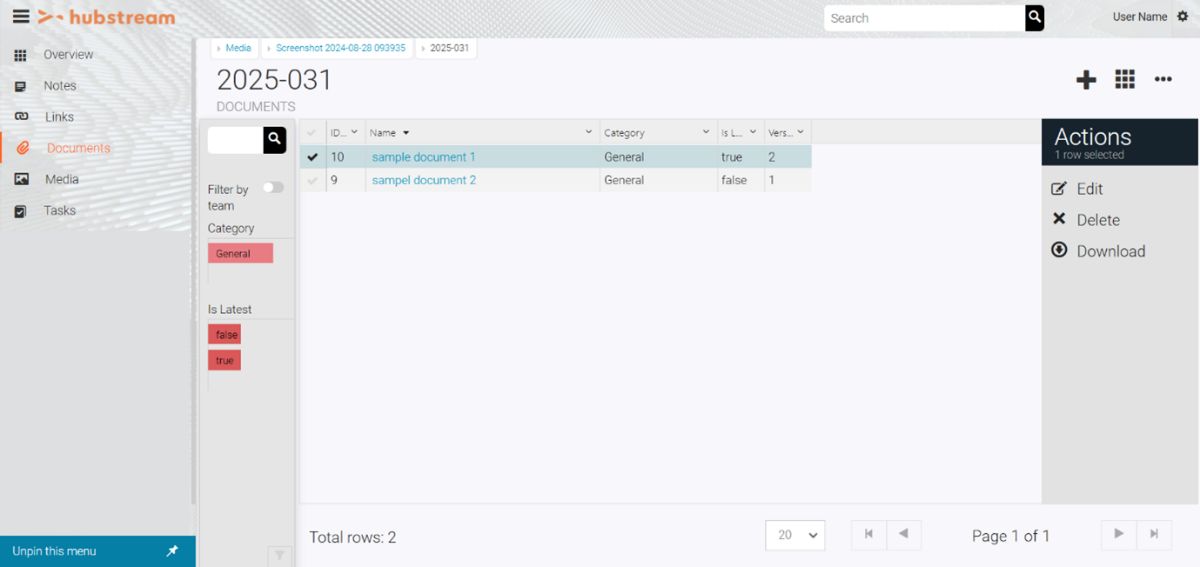This screenshot has height=567, width=1200.
Task: Expand the Name column header dropdown arrow
Action: 589,132
